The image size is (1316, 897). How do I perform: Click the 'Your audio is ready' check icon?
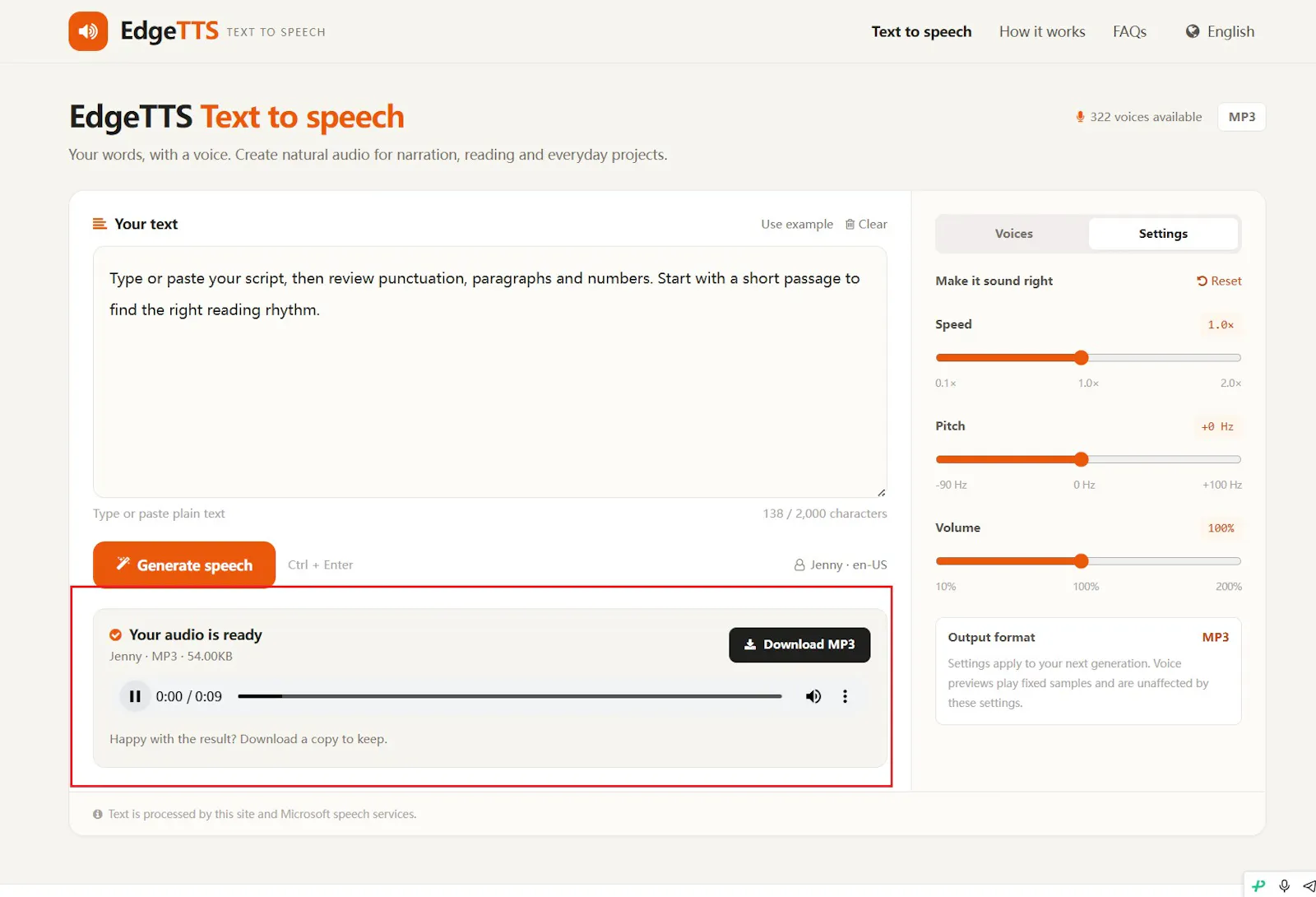116,634
